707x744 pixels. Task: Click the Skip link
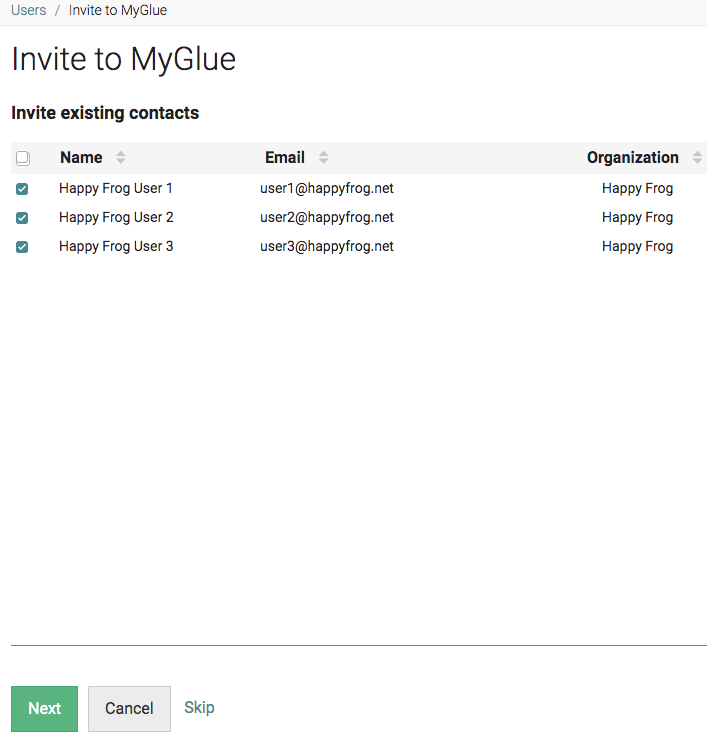199,707
